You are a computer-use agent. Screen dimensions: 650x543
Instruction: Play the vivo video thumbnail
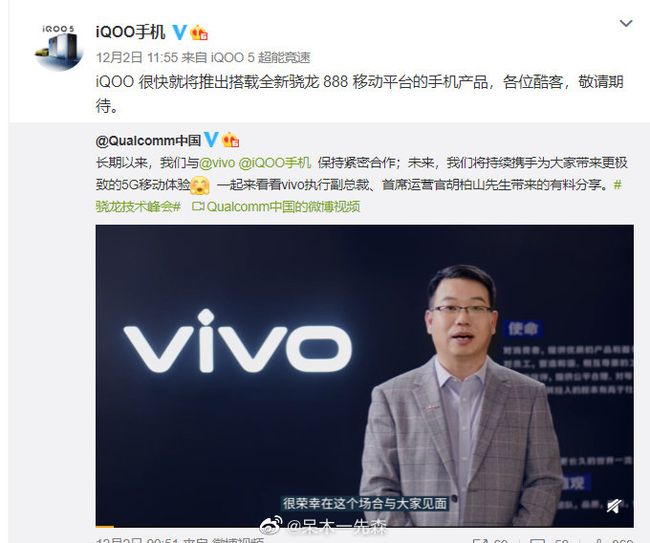[364, 376]
